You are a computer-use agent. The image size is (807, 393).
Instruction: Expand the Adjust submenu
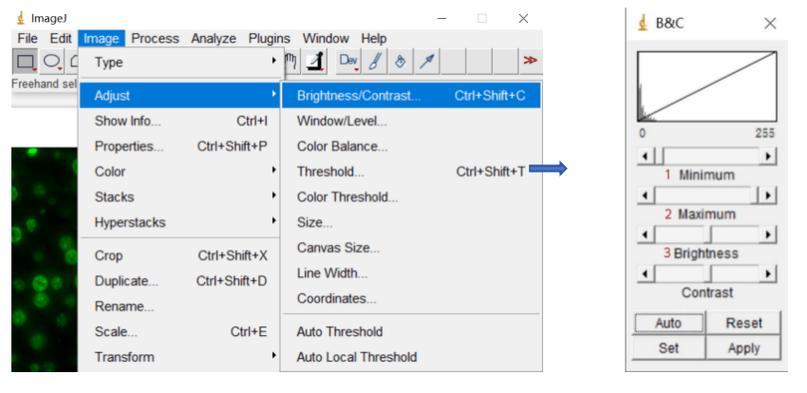pos(180,96)
